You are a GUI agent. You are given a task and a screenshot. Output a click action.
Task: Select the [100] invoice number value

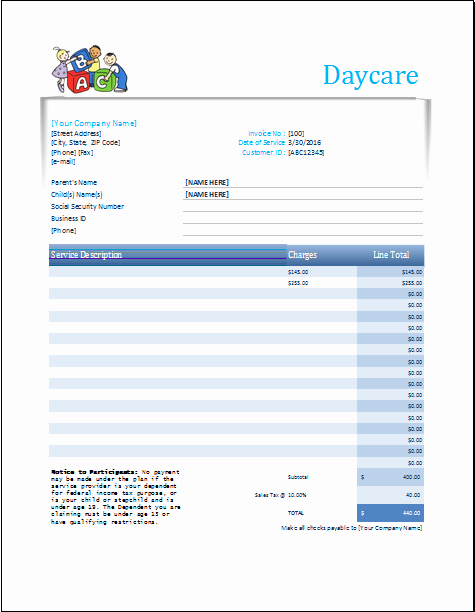tap(296, 133)
